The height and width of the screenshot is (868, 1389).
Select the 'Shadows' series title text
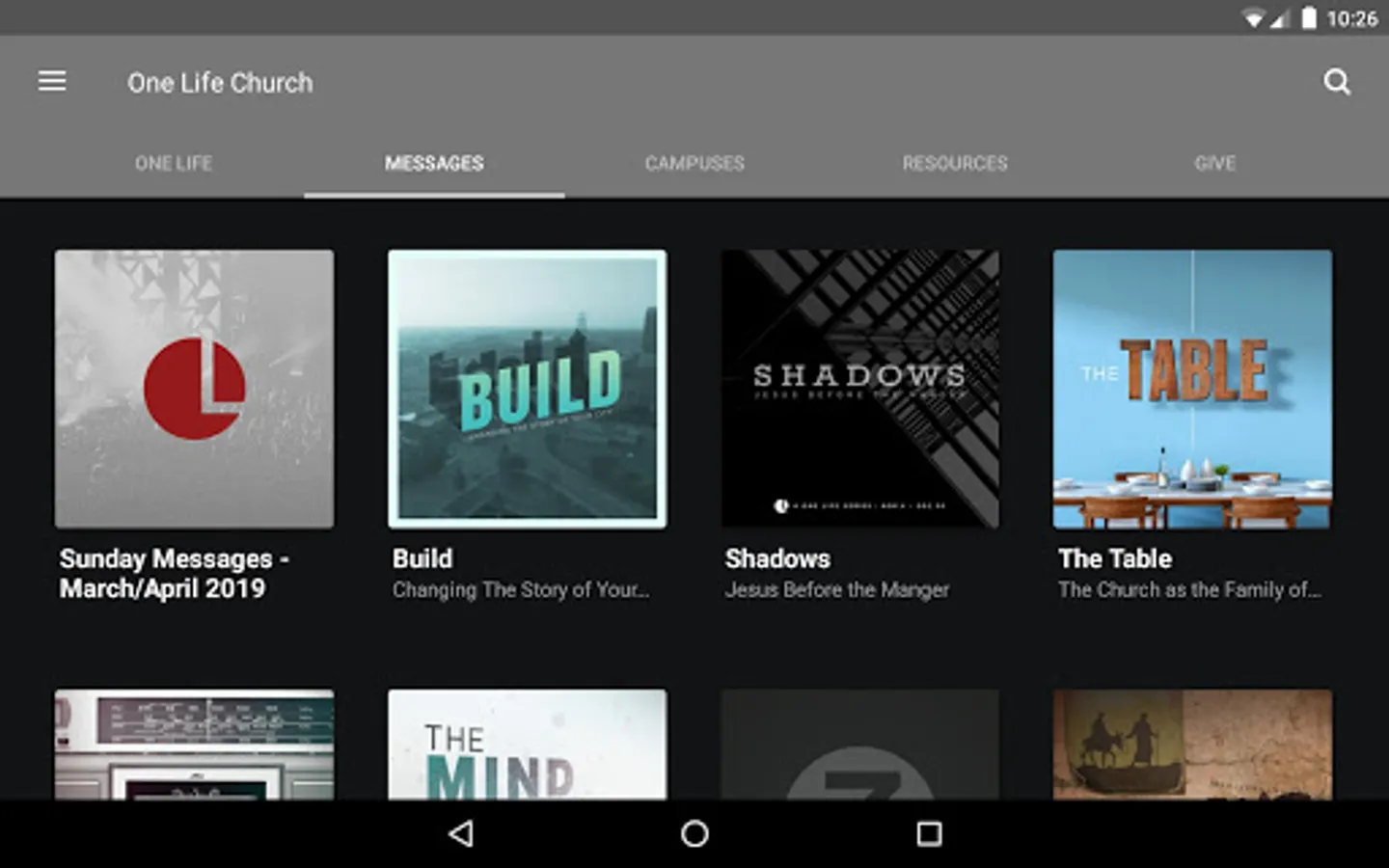(x=777, y=558)
